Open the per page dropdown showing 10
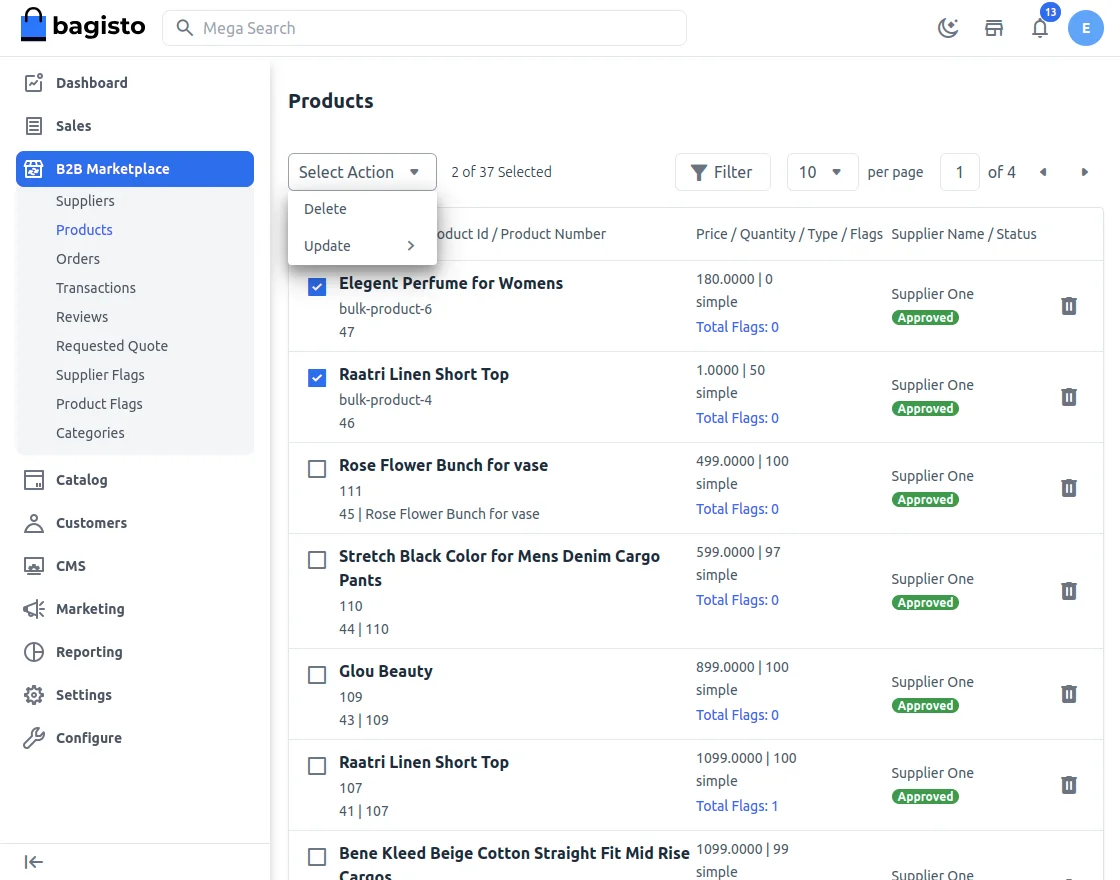The image size is (1120, 880). click(x=822, y=172)
